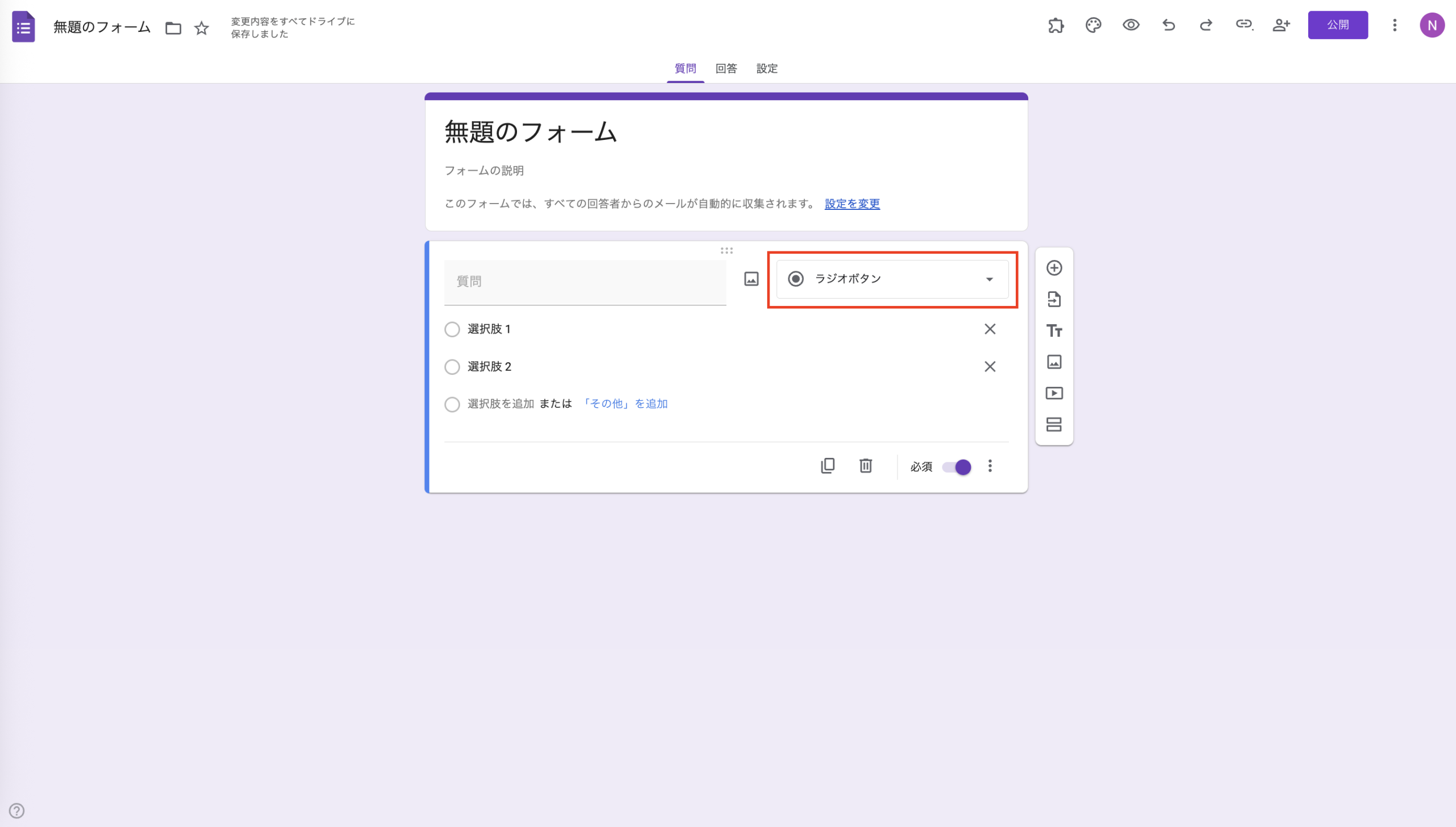The width and height of the screenshot is (1456, 827).
Task: Select the import questions icon
Action: tap(1054, 299)
